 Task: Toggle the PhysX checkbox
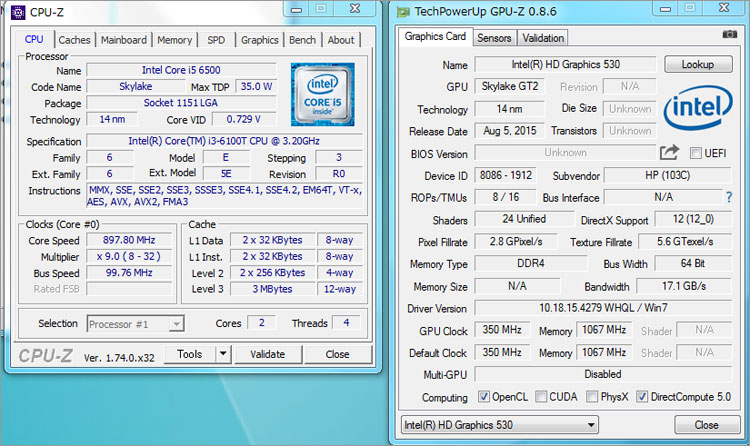coord(592,397)
